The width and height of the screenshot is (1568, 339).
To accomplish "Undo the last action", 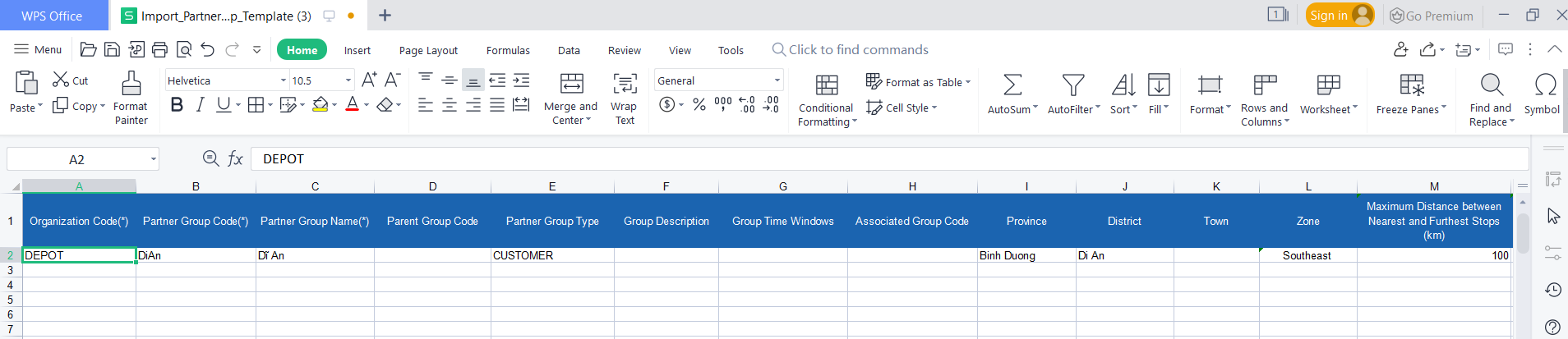I will click(x=208, y=50).
